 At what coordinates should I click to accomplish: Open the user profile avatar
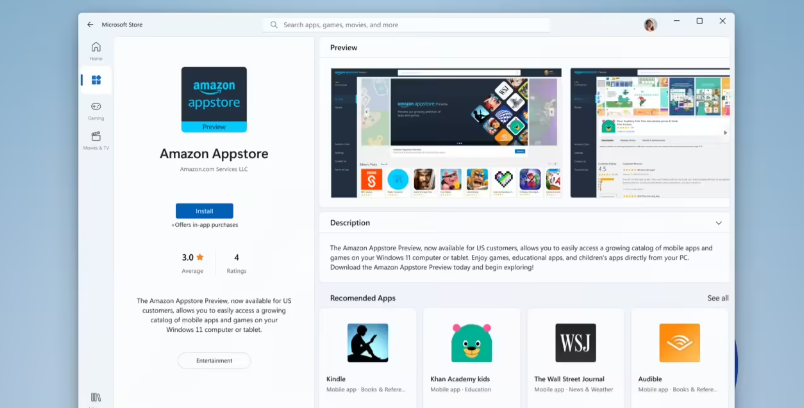click(650, 25)
